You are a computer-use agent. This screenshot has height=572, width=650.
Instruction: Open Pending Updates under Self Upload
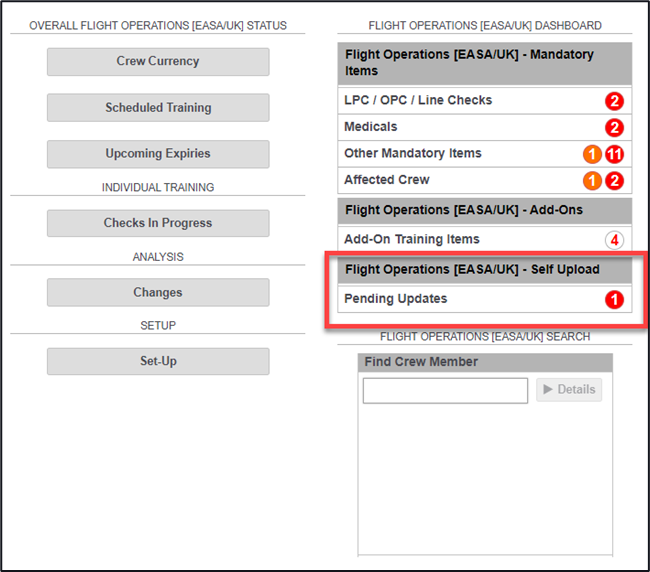pos(396,299)
